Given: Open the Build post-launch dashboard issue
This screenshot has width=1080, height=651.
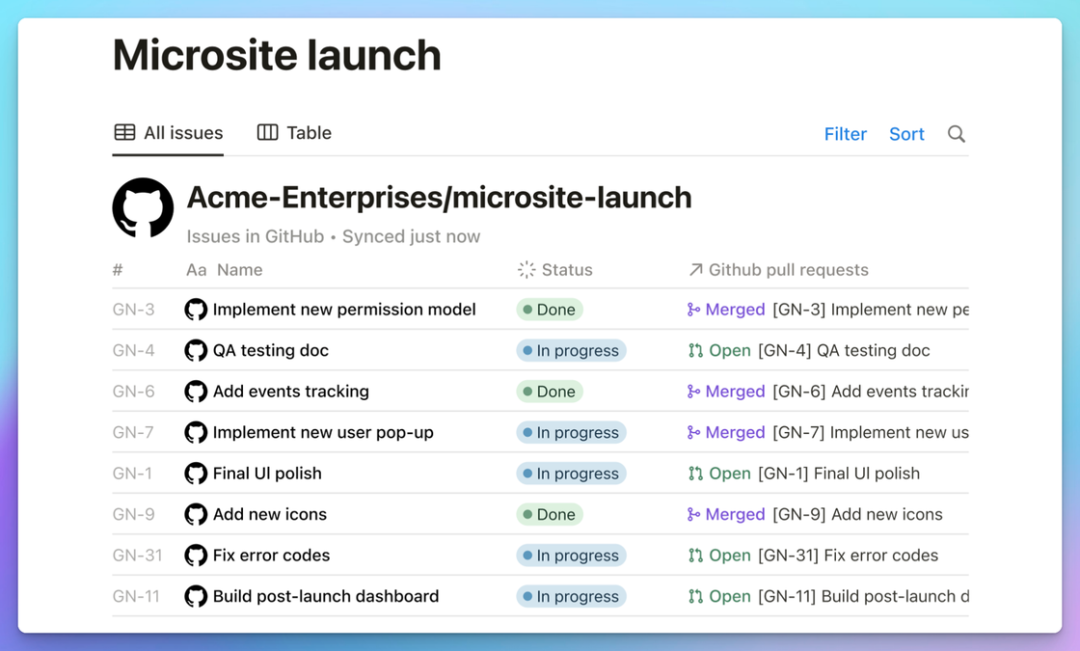Looking at the screenshot, I should [x=325, y=597].
